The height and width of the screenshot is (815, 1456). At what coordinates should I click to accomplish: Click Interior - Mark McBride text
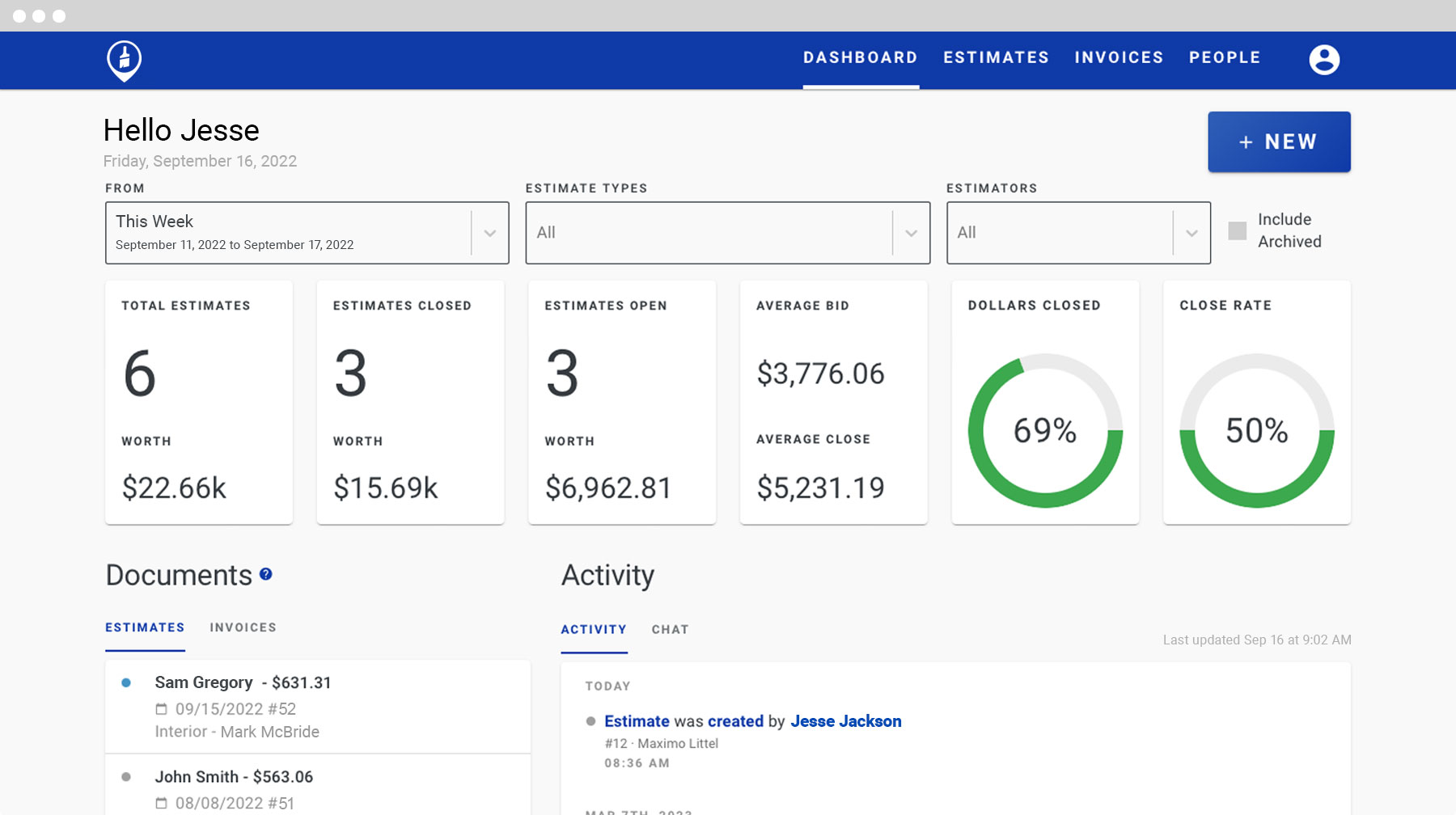click(x=237, y=732)
